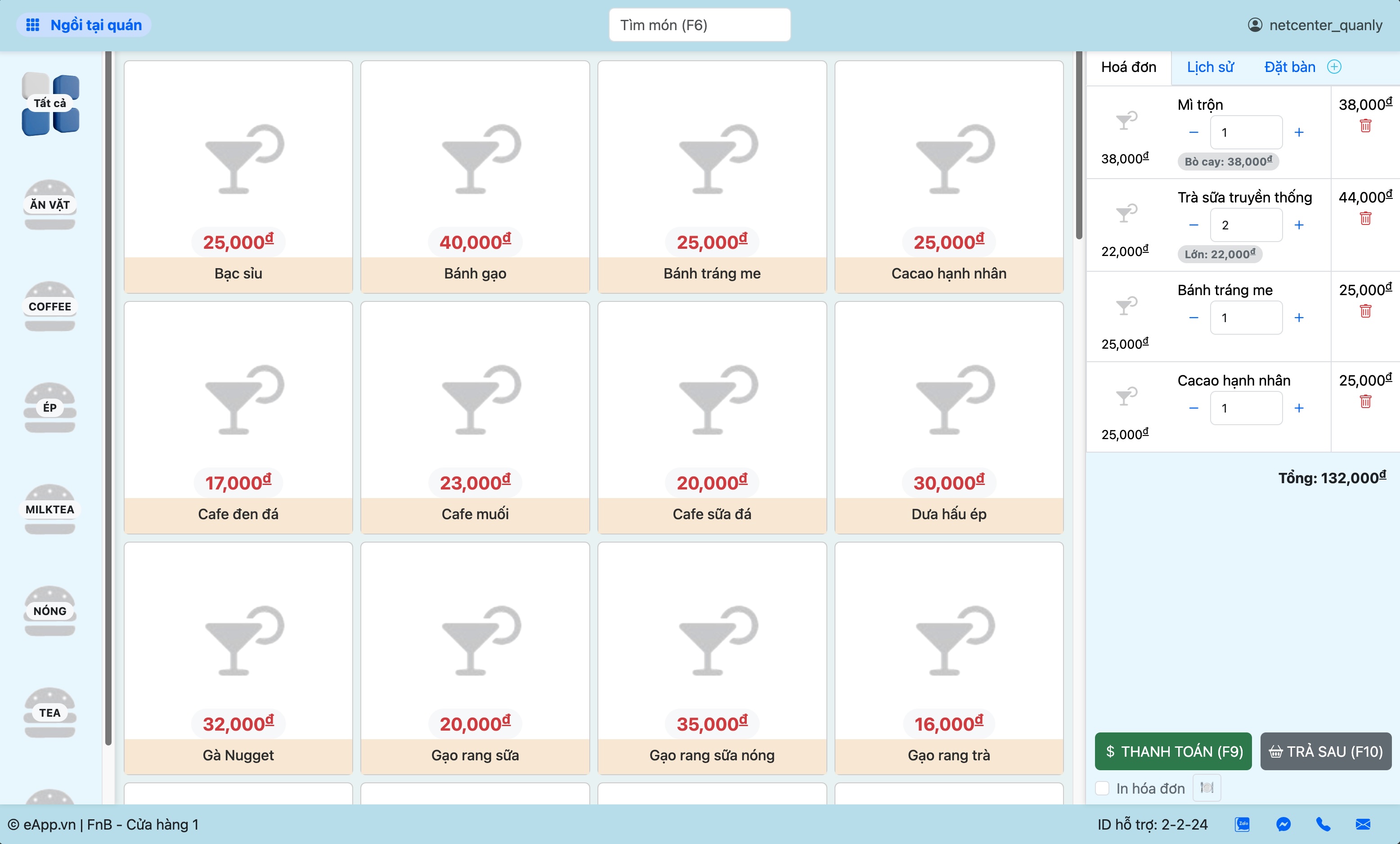Remove Bánh tráng me using trash icon
This screenshot has height=844, width=1400.
1365,311
